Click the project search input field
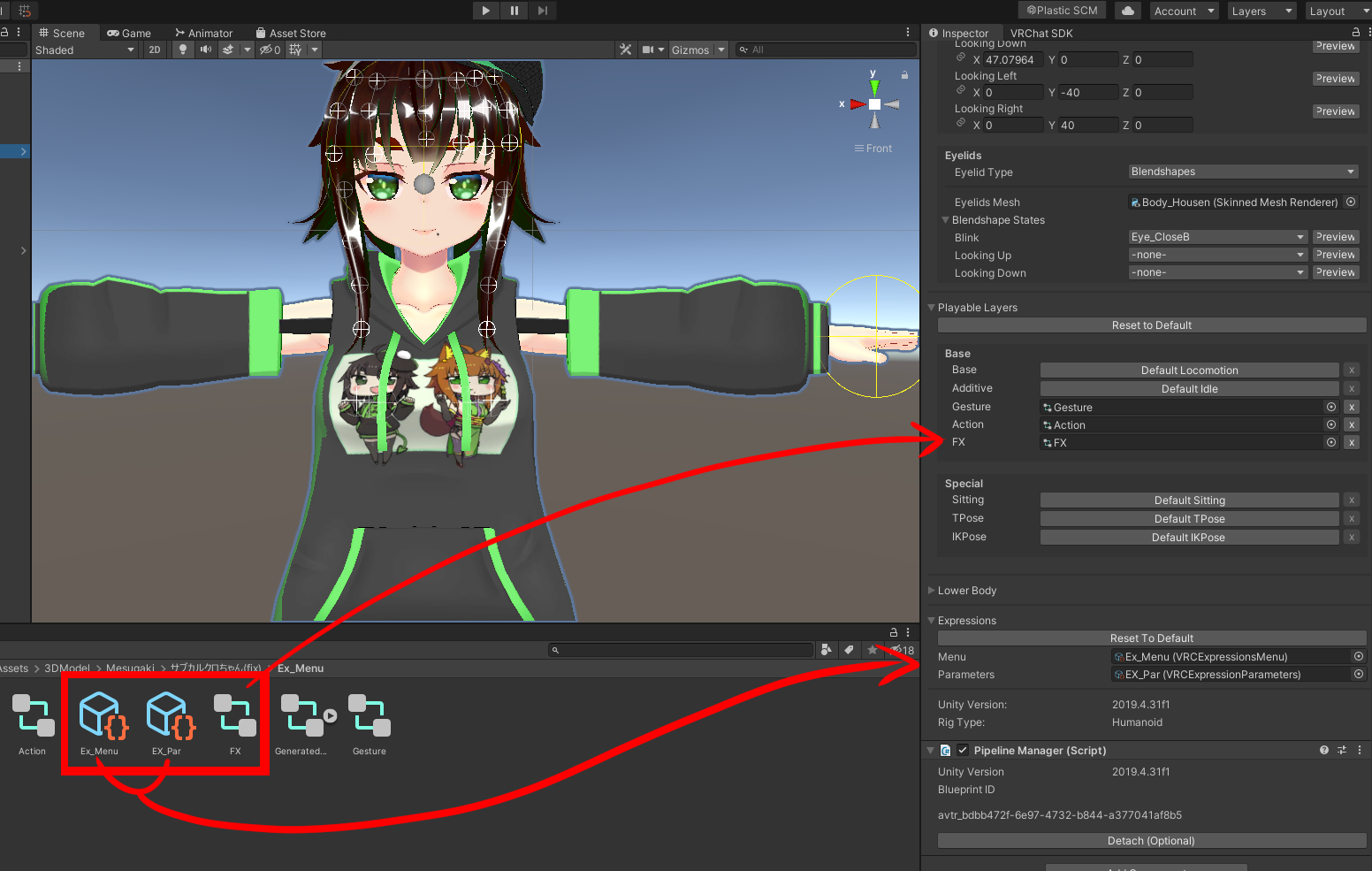Image resolution: width=1372 pixels, height=871 pixels. coord(681,650)
